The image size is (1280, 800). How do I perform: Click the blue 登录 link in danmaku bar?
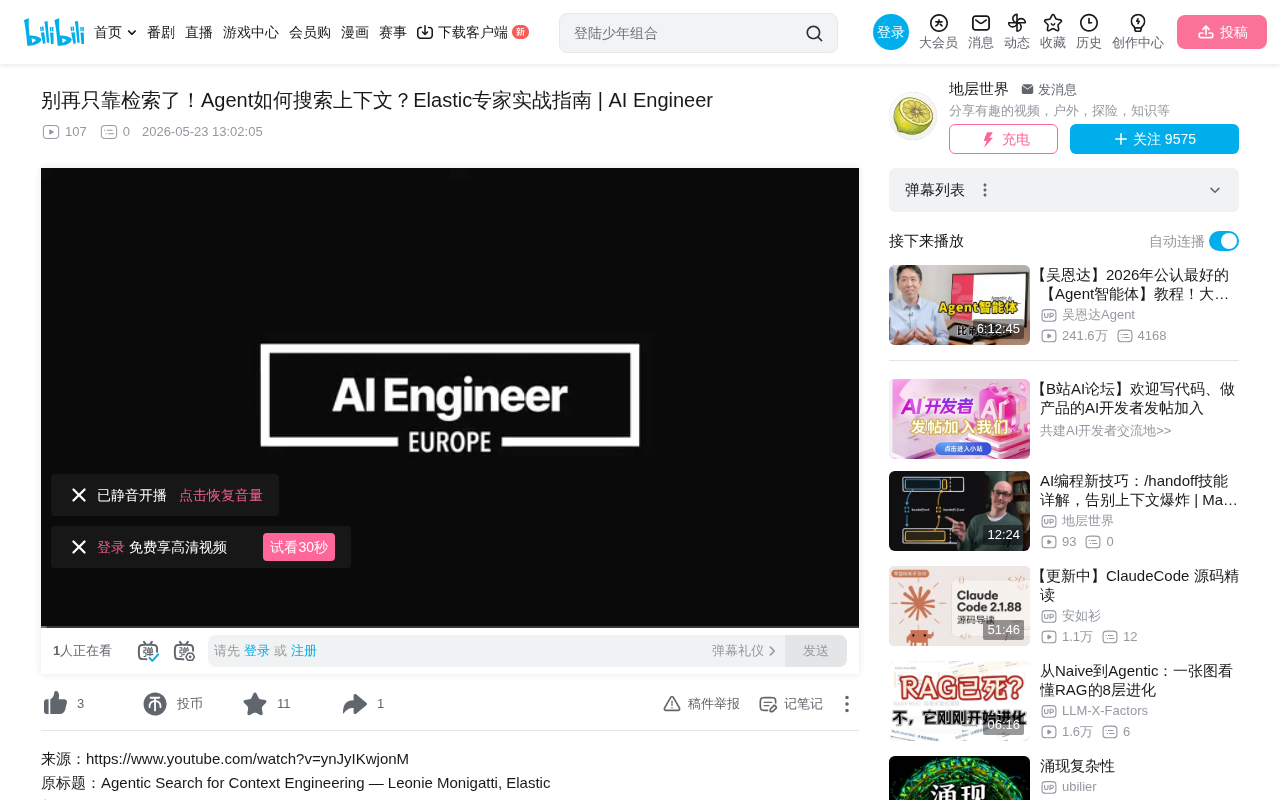[x=257, y=651]
